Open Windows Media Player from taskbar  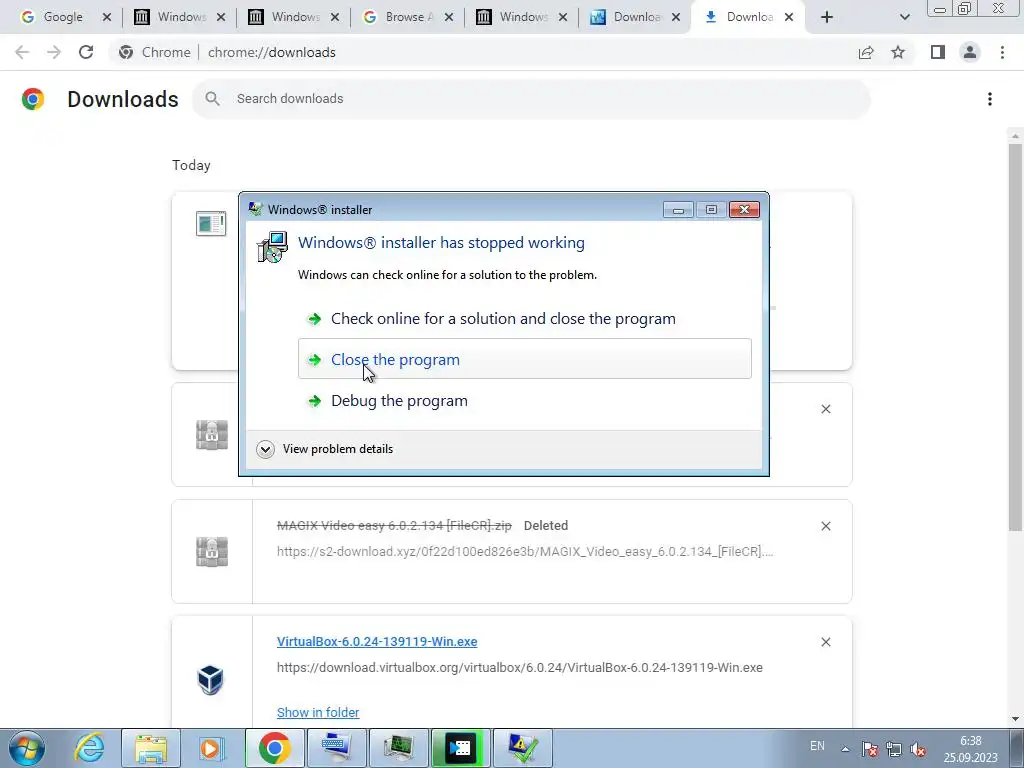coord(212,748)
